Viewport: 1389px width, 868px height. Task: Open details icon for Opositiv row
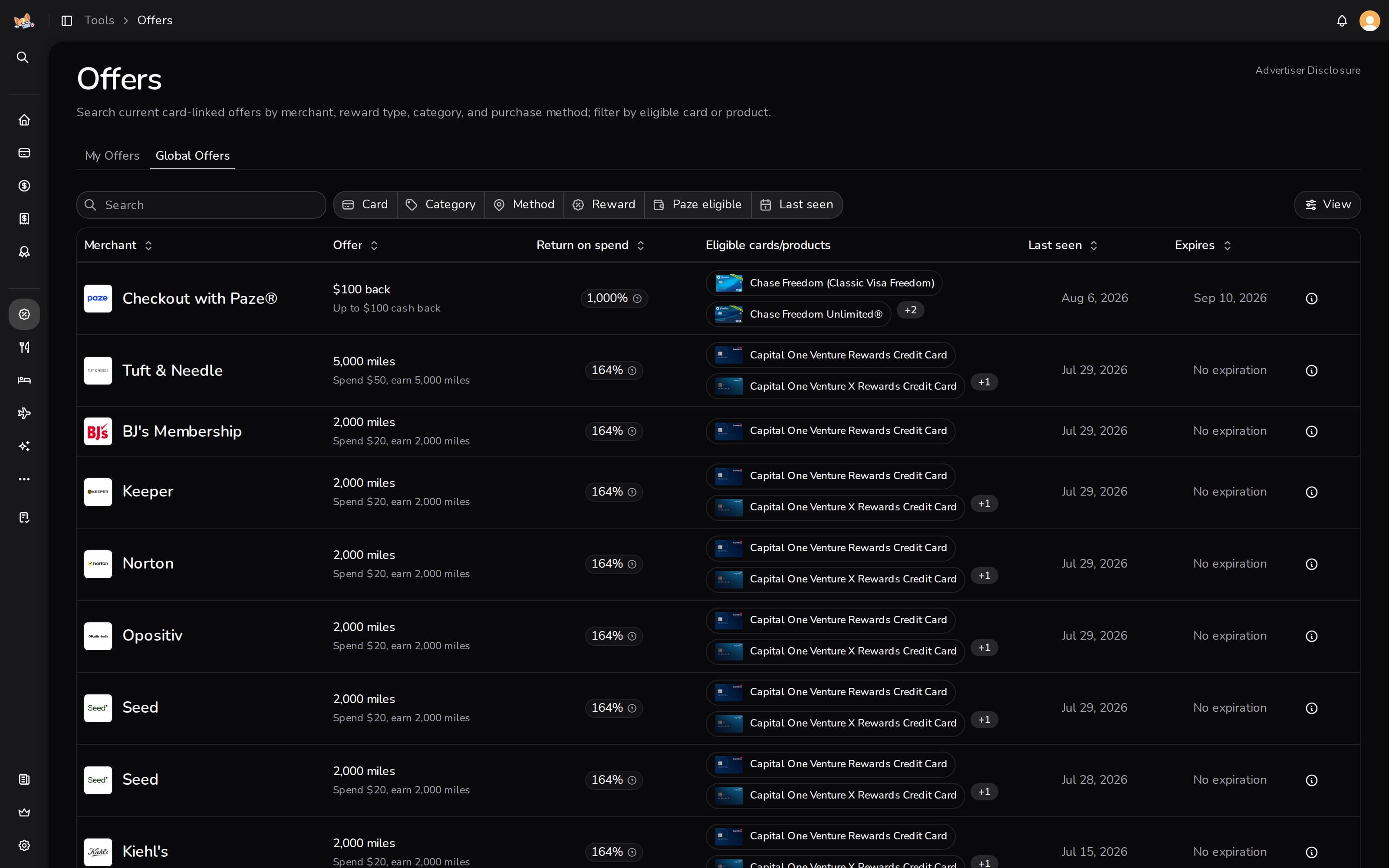1311,637
